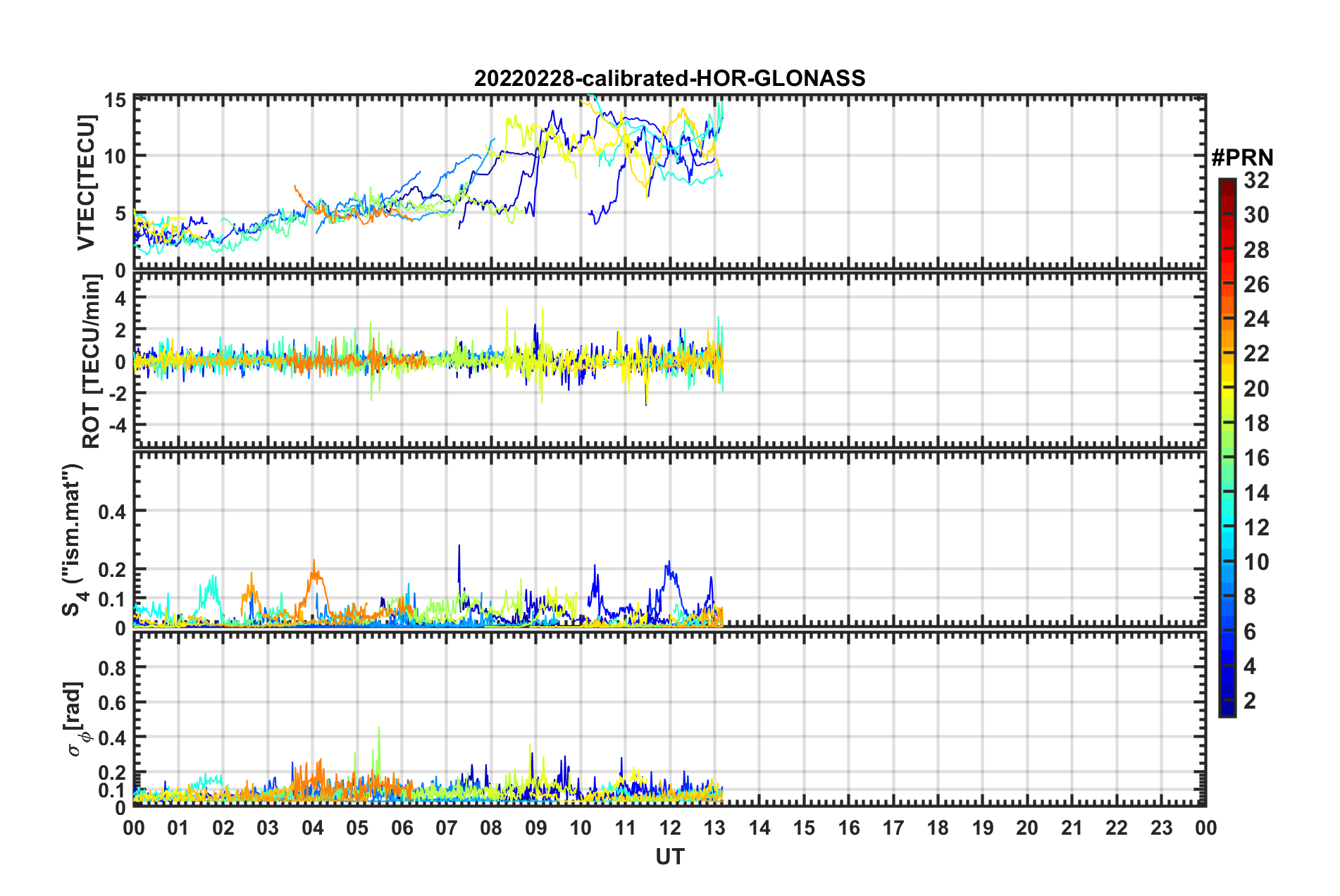Click x-axis hour label 11

[x=626, y=828]
